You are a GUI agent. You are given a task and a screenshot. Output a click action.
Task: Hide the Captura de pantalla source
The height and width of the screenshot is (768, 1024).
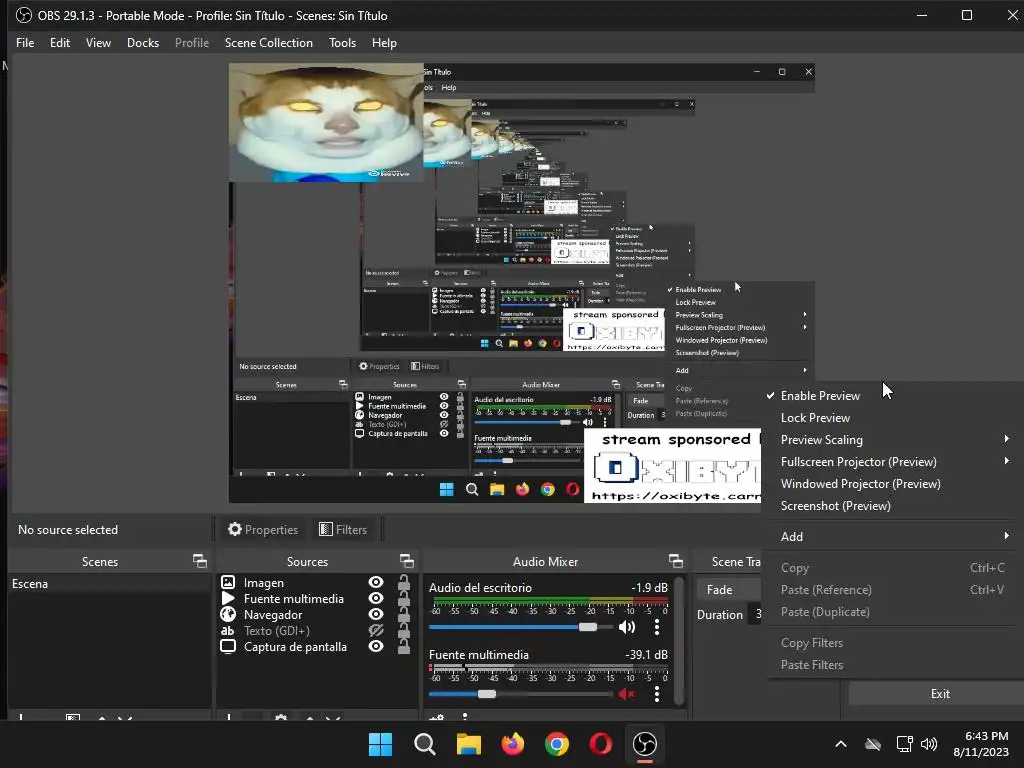[376, 647]
